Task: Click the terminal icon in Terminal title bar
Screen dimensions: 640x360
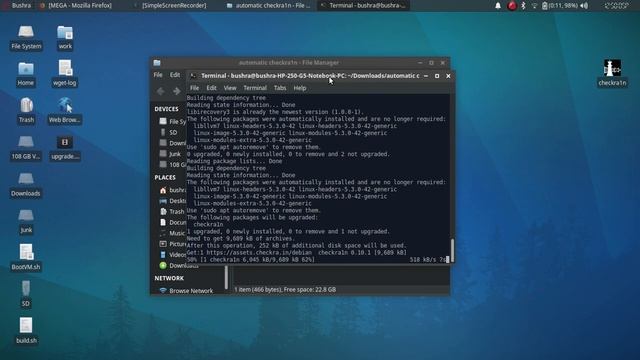Action: point(193,76)
